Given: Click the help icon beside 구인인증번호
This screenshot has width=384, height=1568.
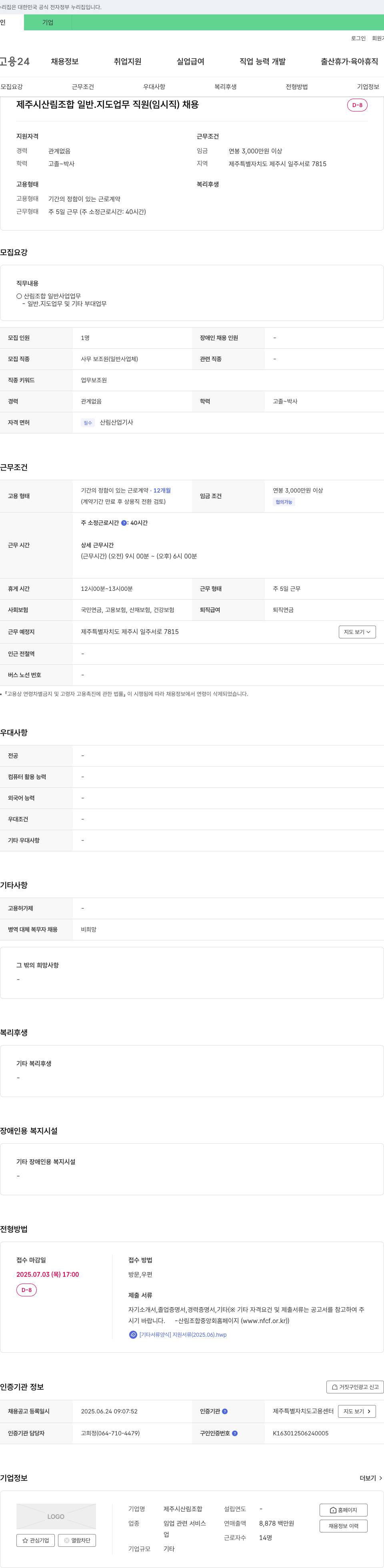Looking at the screenshot, I should 235,1433.
